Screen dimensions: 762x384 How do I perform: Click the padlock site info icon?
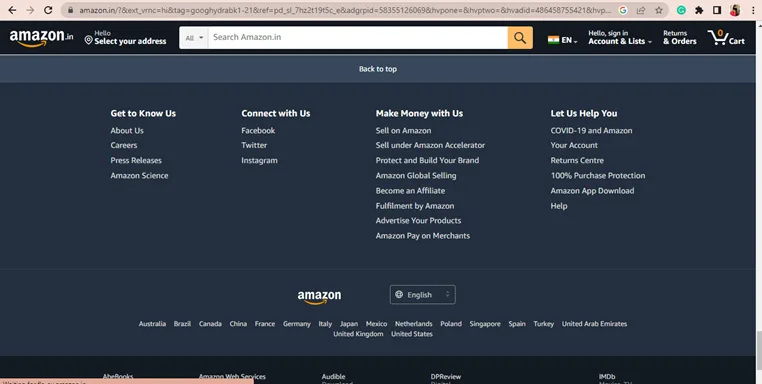click(x=70, y=10)
